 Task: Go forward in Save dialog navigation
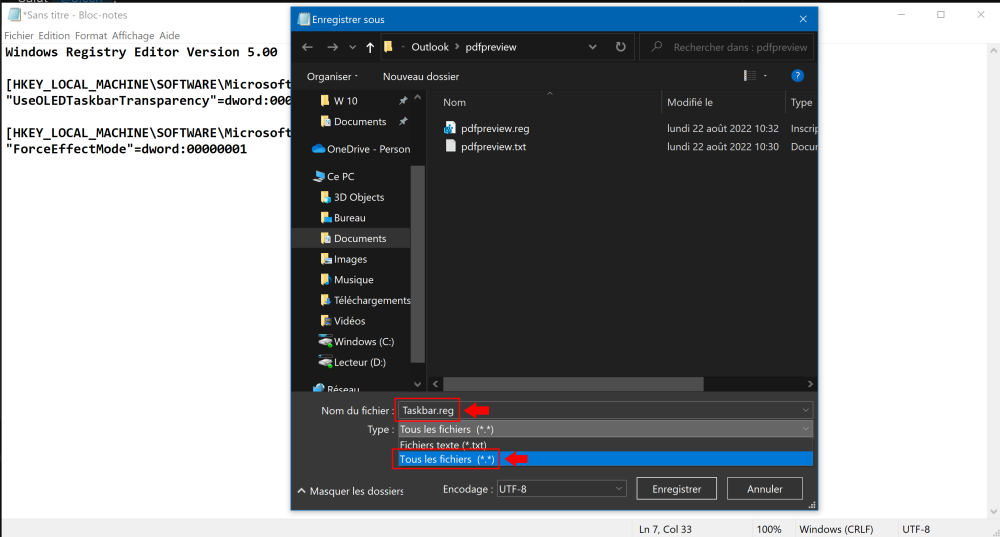coord(332,47)
